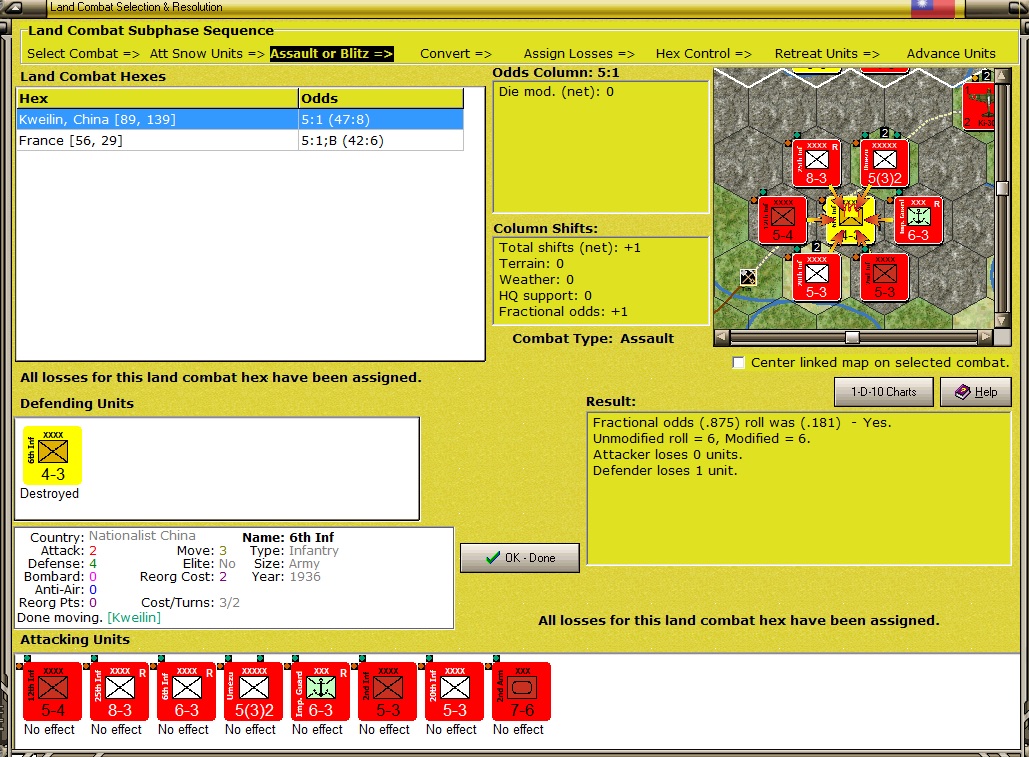Click the 5(3)2 HQ counter on map

click(x=885, y=163)
